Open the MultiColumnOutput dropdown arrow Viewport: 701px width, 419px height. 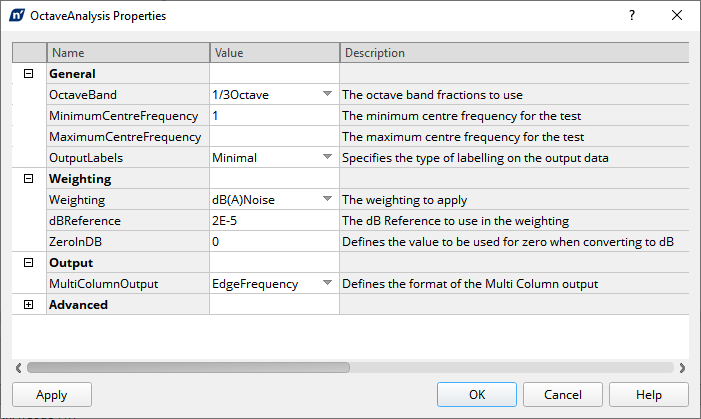327,283
